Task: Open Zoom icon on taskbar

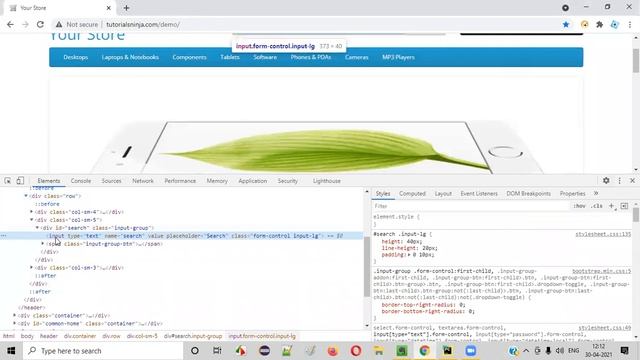Action: 471,351
